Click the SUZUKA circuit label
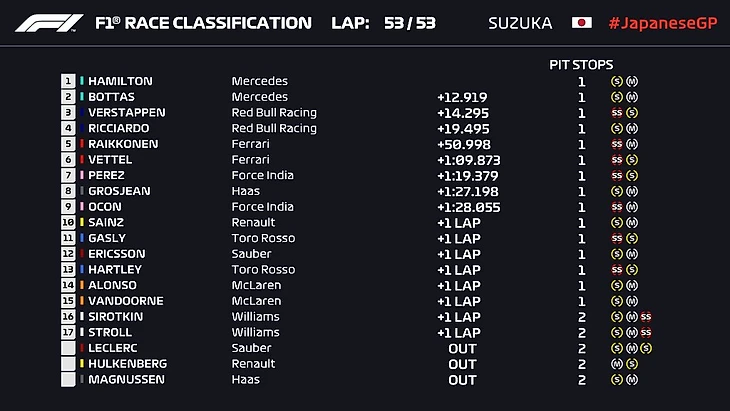The image size is (730, 411). pyautogui.click(x=519, y=23)
